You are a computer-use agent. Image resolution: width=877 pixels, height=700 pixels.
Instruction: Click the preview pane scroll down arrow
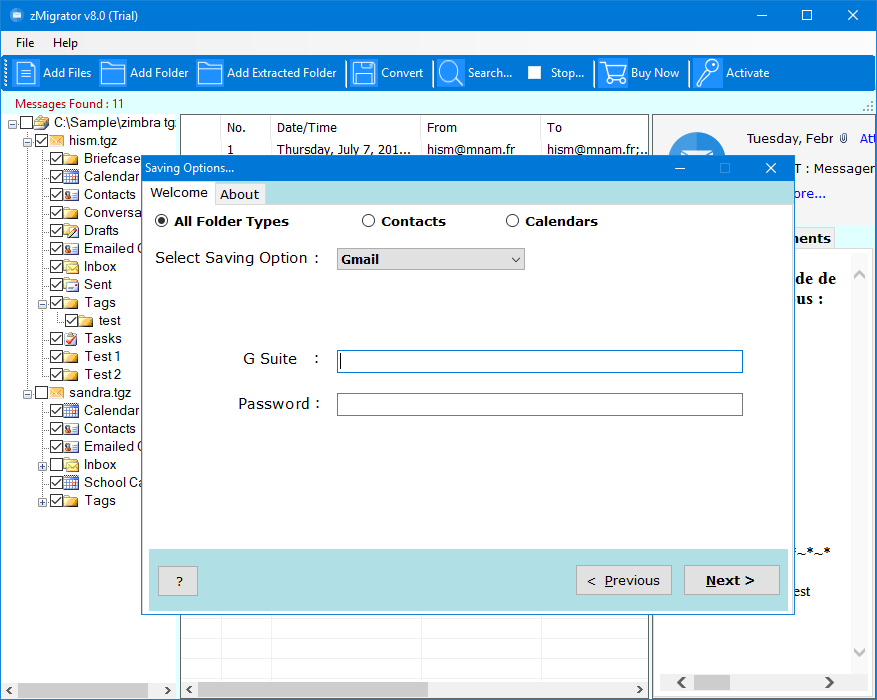click(860, 652)
